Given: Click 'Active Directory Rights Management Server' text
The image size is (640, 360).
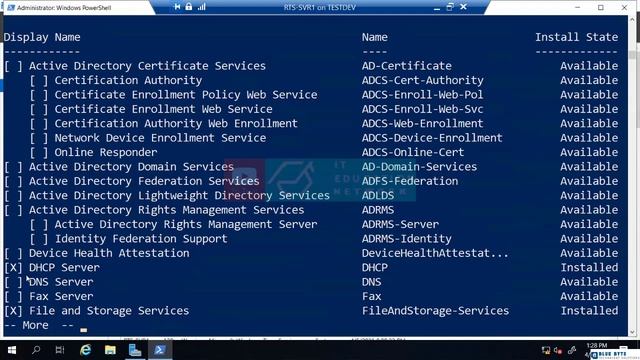Looking at the screenshot, I should pyautogui.click(x=186, y=224).
